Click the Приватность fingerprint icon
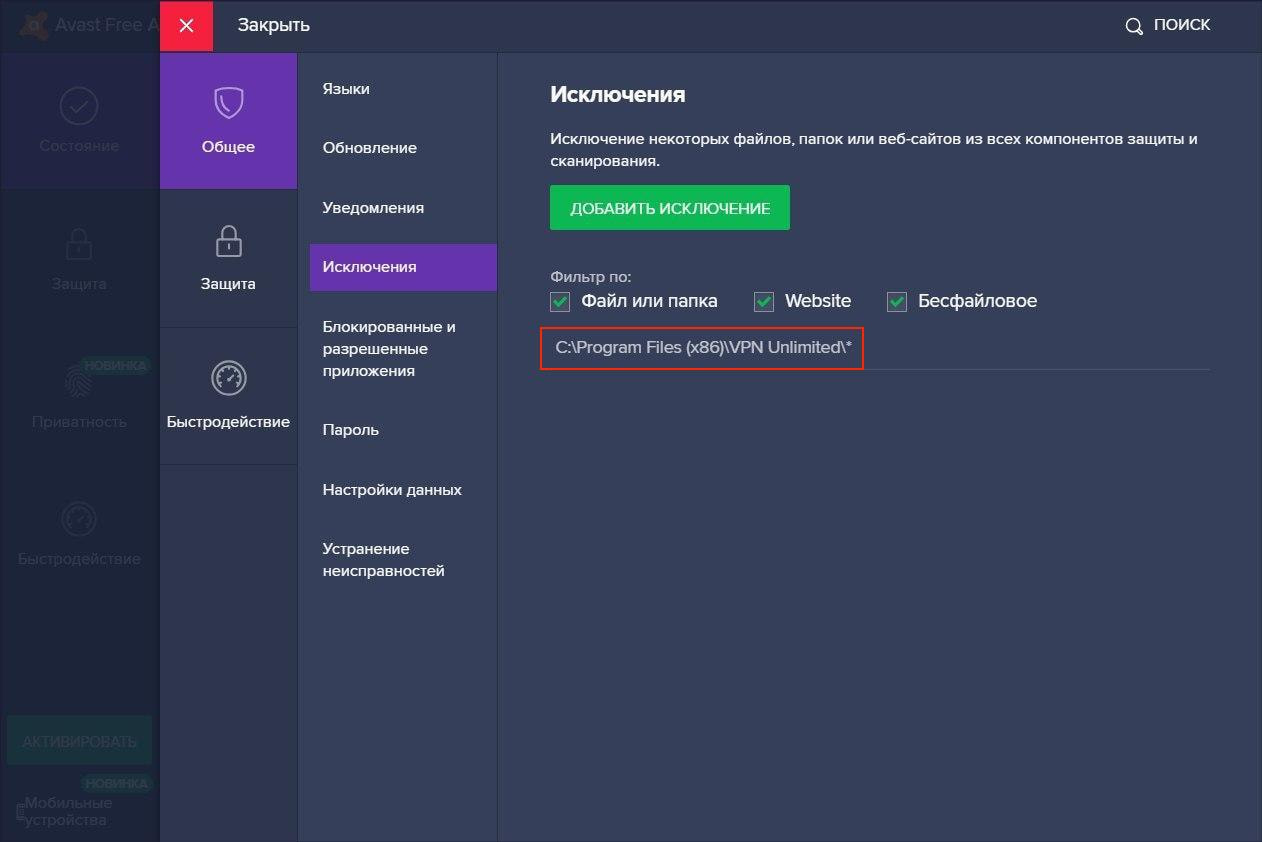This screenshot has width=1262, height=842. tap(79, 381)
